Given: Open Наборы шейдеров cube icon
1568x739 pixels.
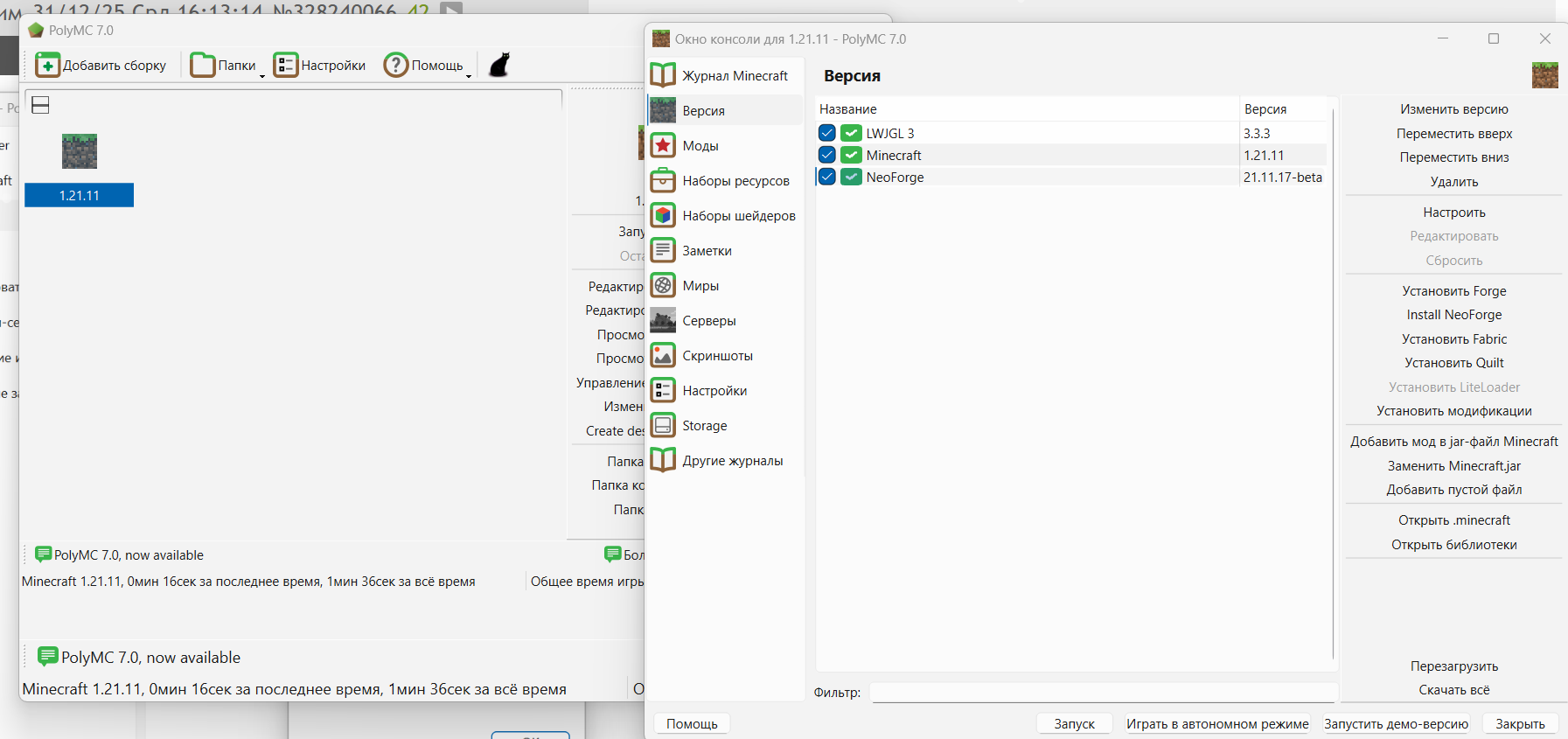Looking at the screenshot, I should tap(663, 215).
